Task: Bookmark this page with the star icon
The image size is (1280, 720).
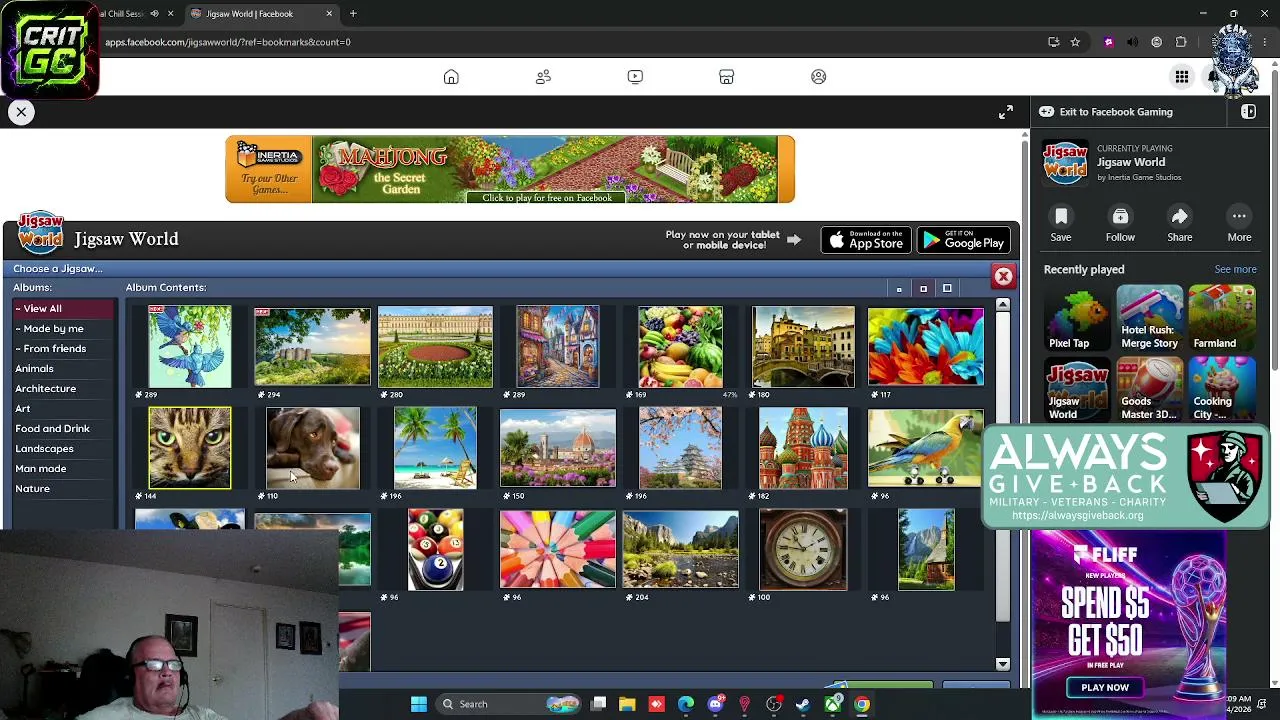Action: pos(1075,42)
